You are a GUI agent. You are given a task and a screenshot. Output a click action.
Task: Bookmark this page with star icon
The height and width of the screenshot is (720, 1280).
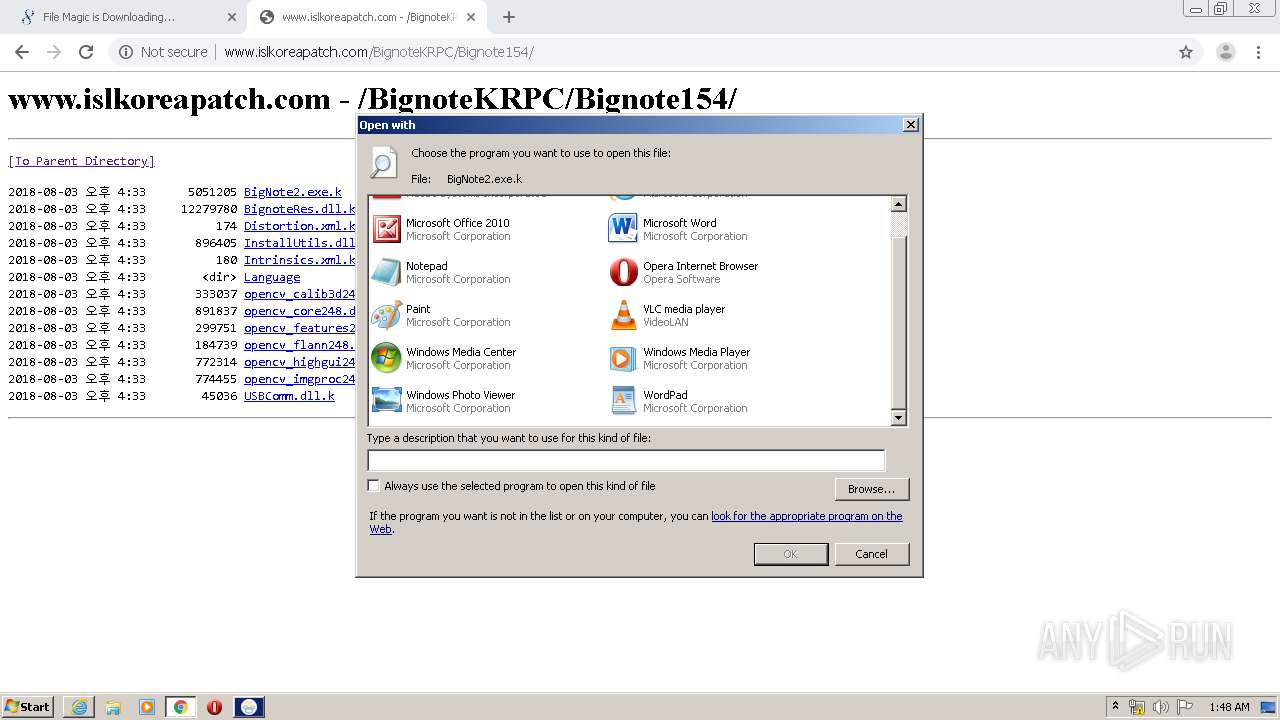(1186, 52)
